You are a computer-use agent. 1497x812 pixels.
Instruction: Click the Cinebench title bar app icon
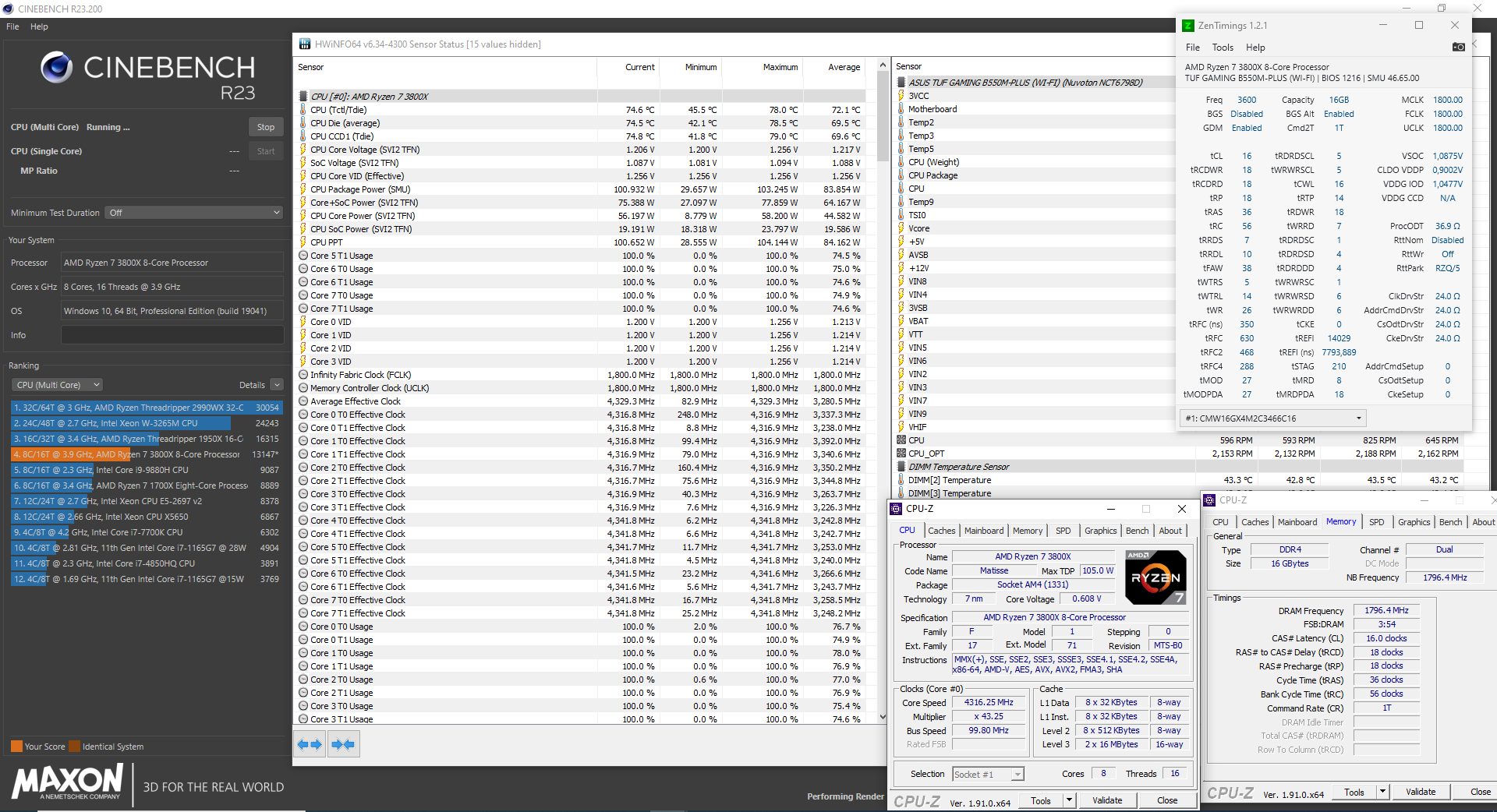[8, 9]
